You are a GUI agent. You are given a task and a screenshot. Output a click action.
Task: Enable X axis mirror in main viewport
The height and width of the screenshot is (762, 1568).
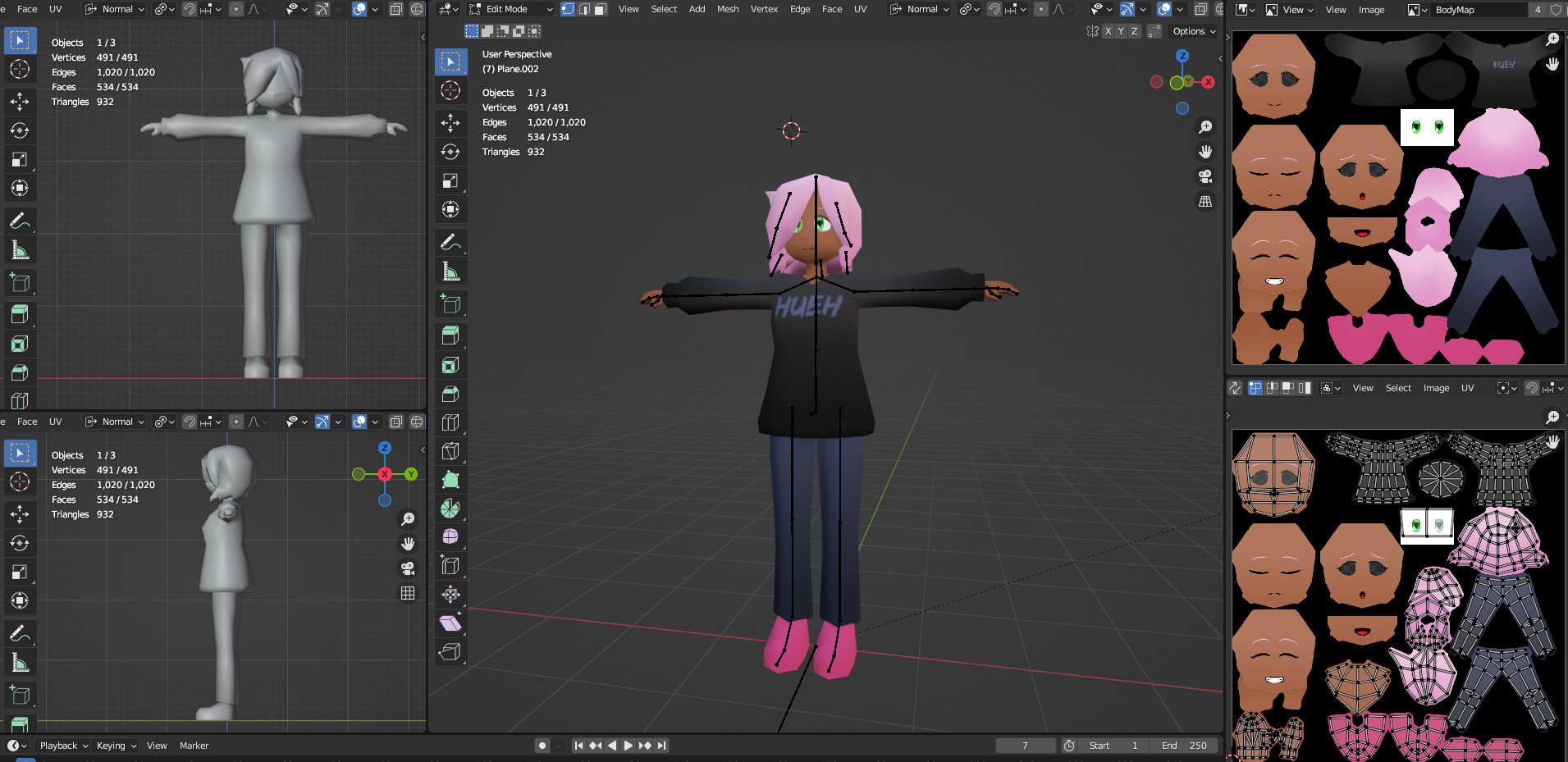tap(1108, 31)
